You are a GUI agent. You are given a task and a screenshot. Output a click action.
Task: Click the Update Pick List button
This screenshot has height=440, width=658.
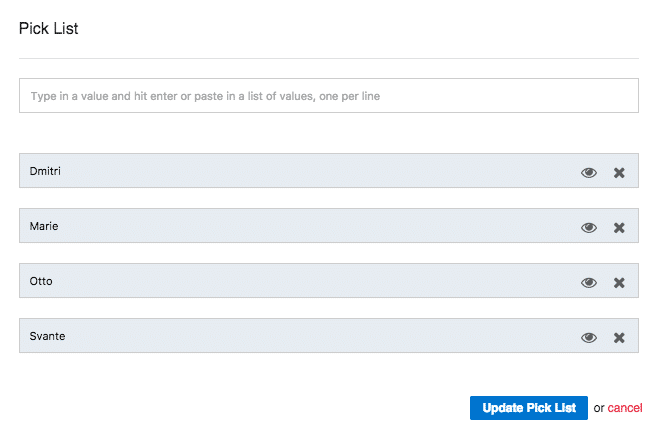(529, 408)
